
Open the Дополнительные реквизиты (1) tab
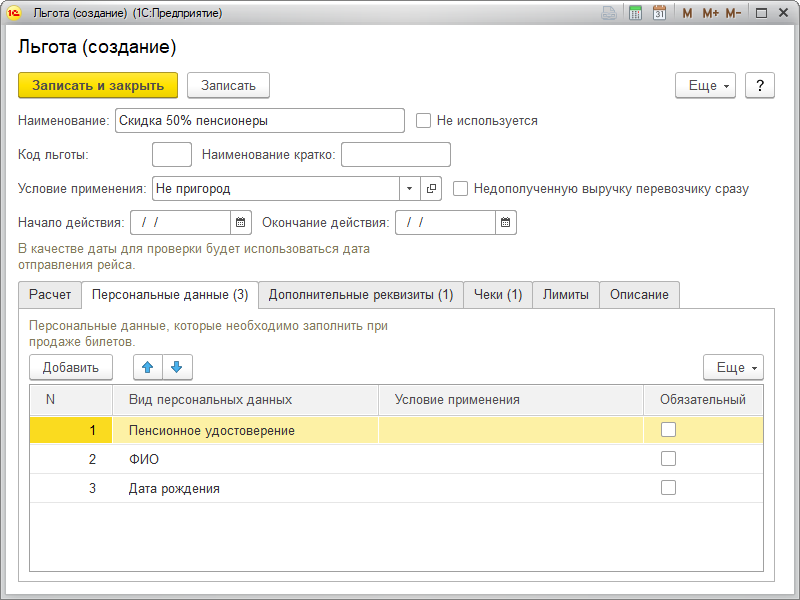tap(361, 295)
